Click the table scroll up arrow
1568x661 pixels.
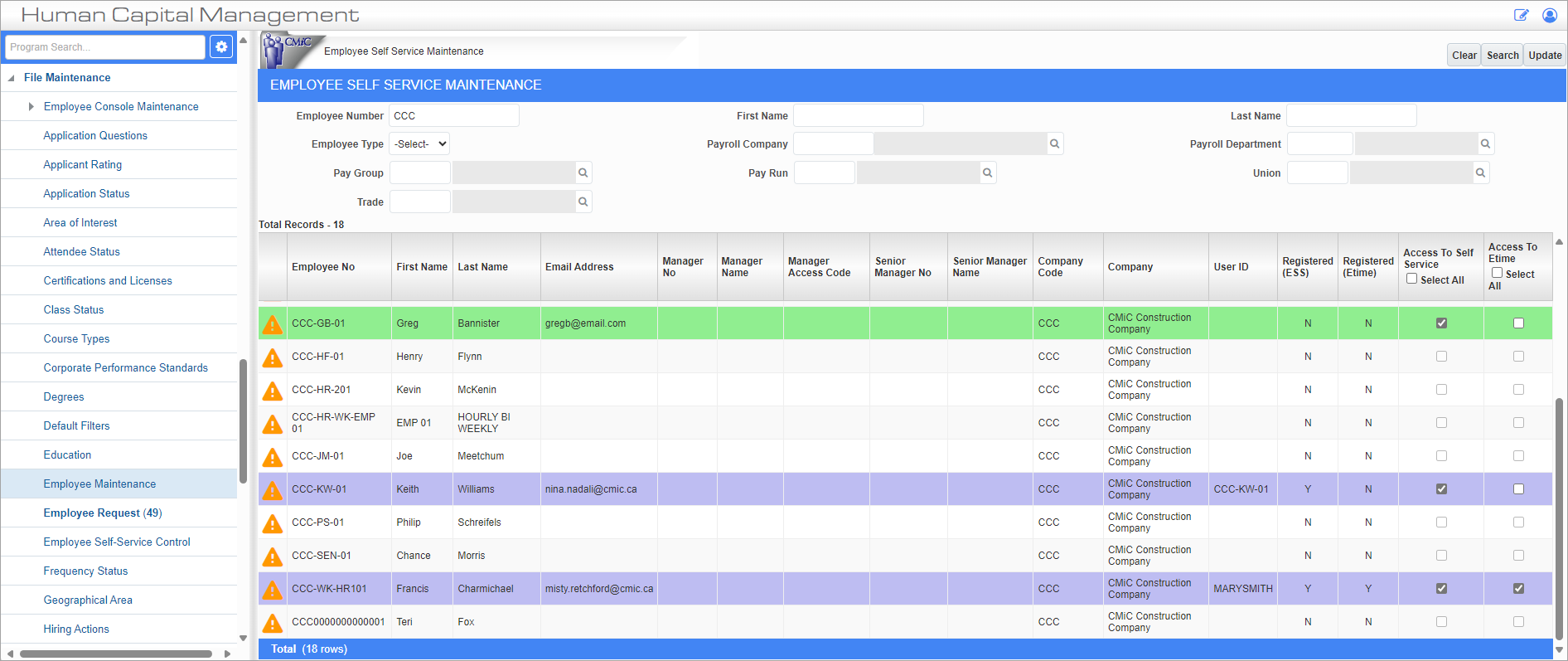pos(1559,242)
